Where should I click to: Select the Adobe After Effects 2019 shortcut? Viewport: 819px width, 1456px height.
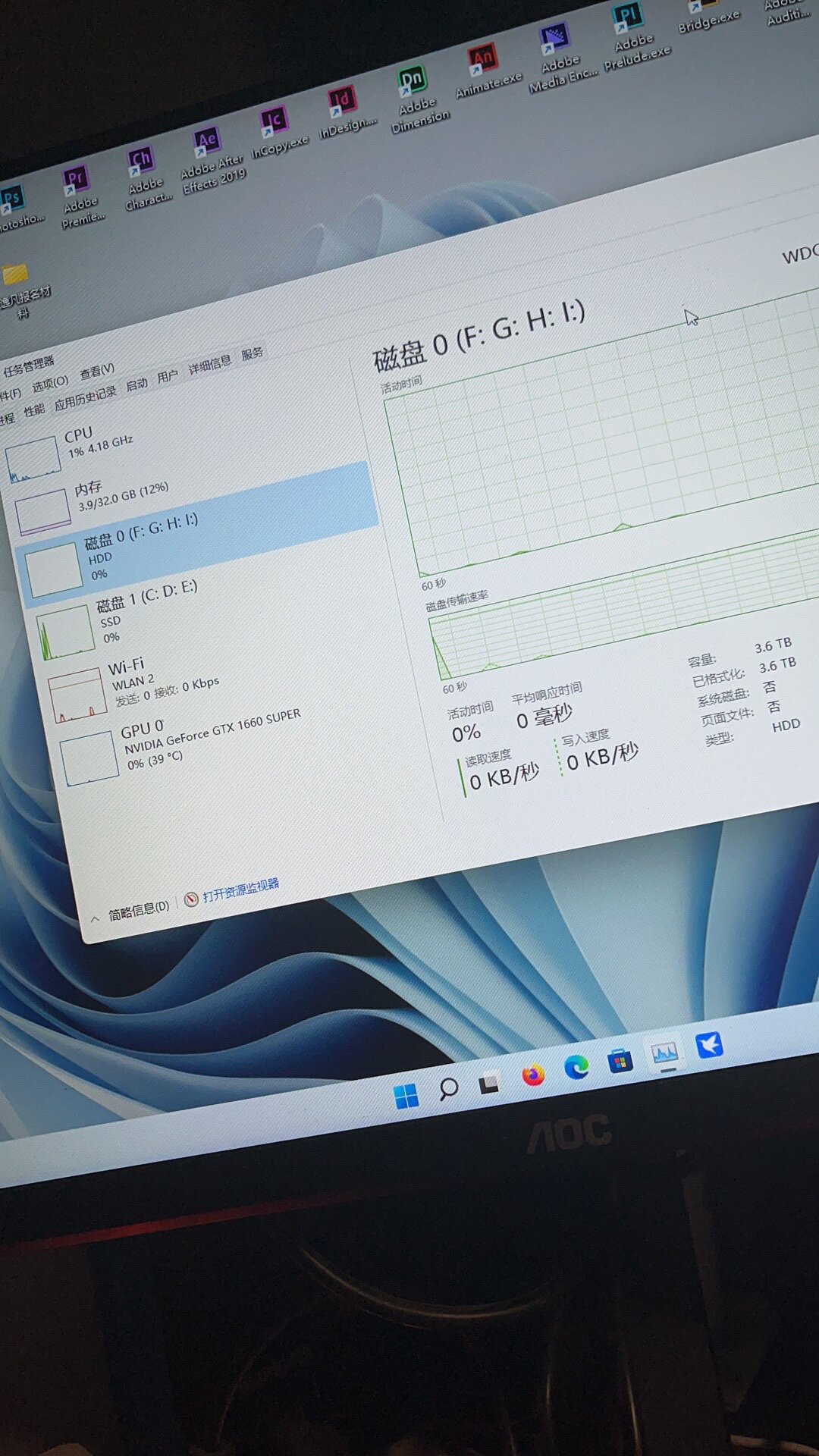tap(211, 161)
